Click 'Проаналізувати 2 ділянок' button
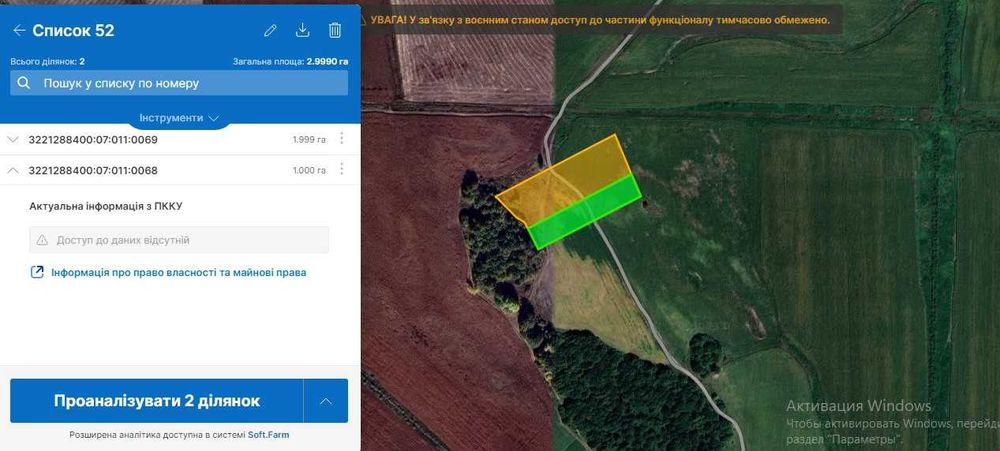Image resolution: width=1000 pixels, height=451 pixels. [x=157, y=401]
